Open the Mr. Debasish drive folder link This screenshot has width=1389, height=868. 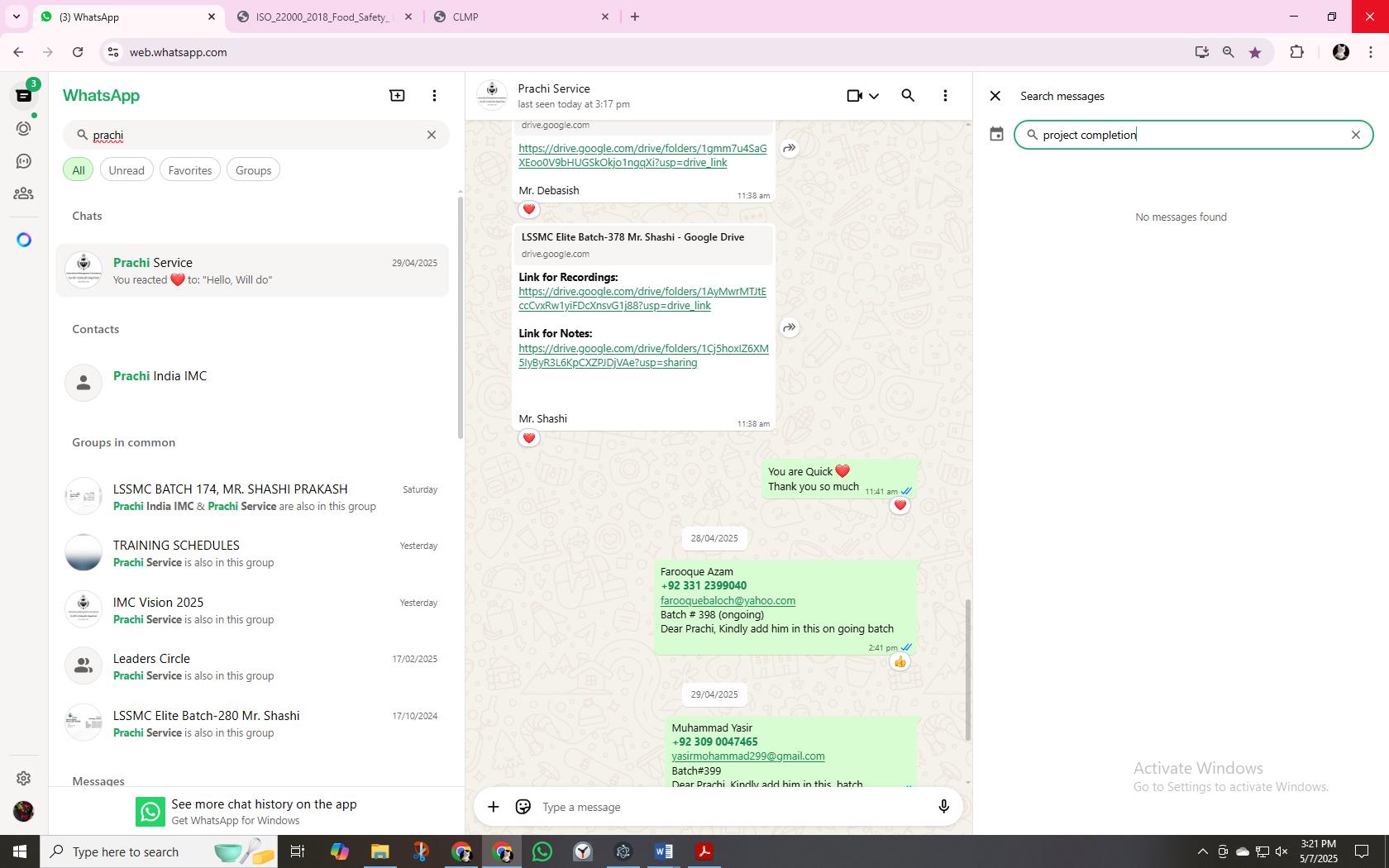click(x=642, y=155)
